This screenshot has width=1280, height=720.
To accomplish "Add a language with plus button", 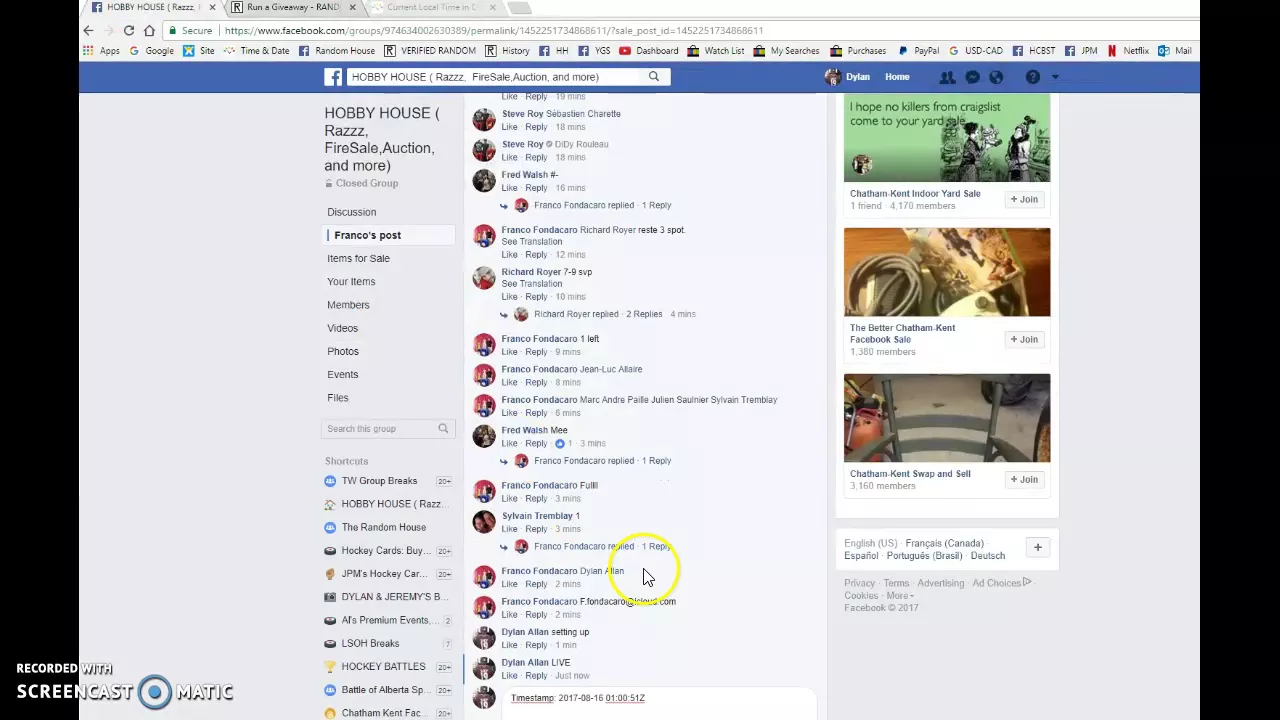I will coord(1037,547).
